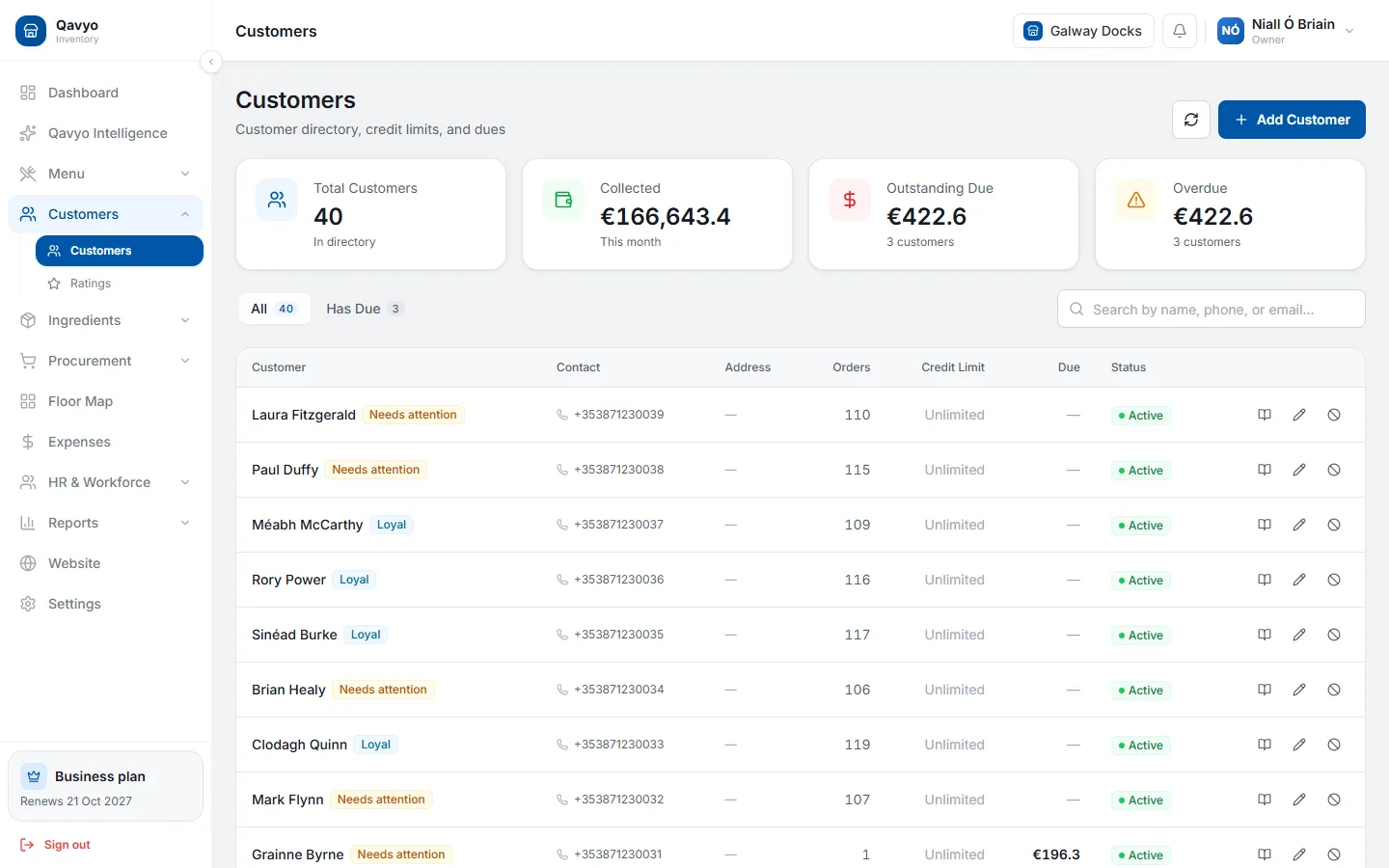Refresh the customer list
Screen dimensions: 1389x868
1191,120
